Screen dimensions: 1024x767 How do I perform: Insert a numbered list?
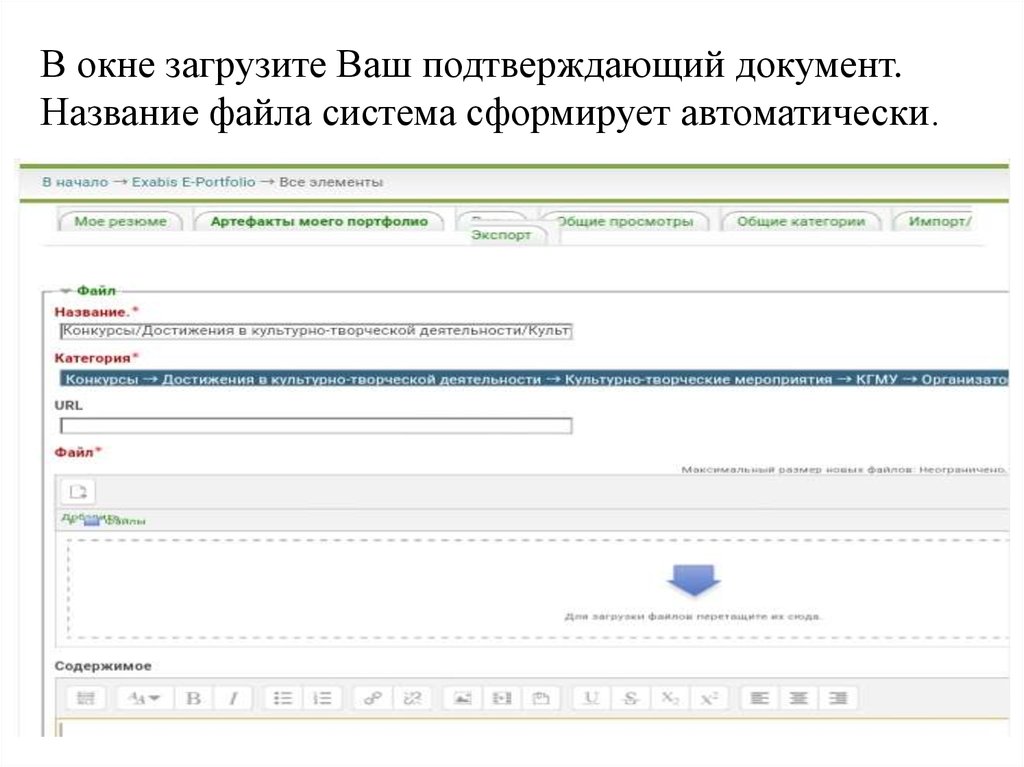click(322, 698)
